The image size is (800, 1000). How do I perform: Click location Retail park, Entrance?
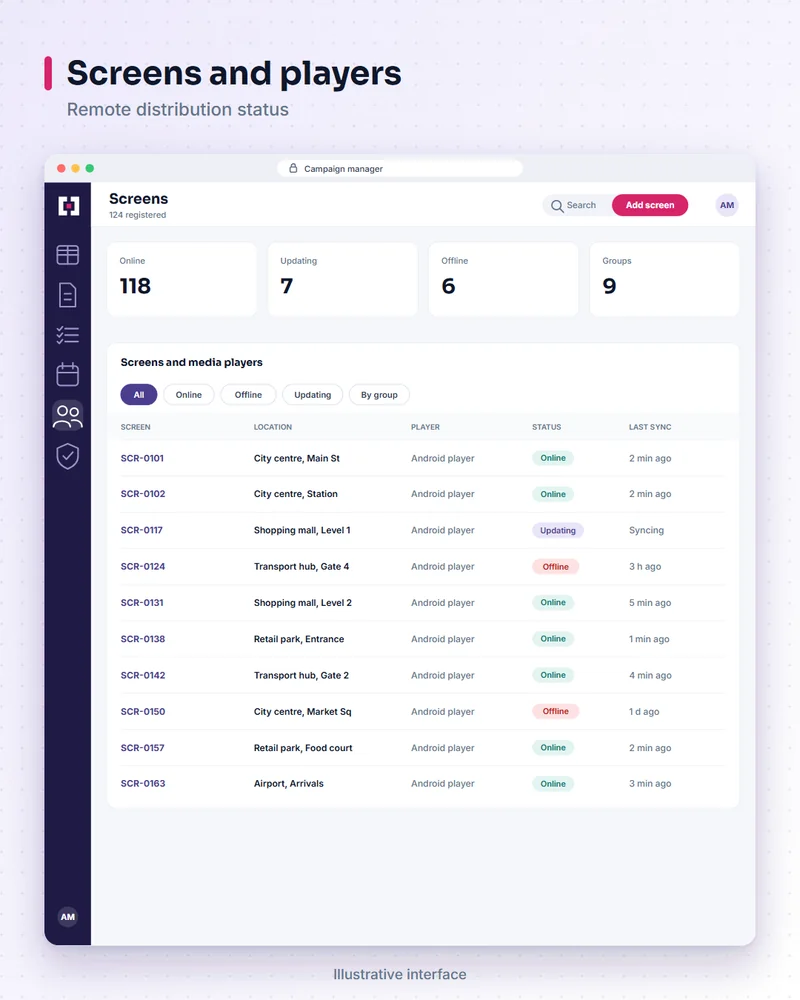tap(299, 639)
